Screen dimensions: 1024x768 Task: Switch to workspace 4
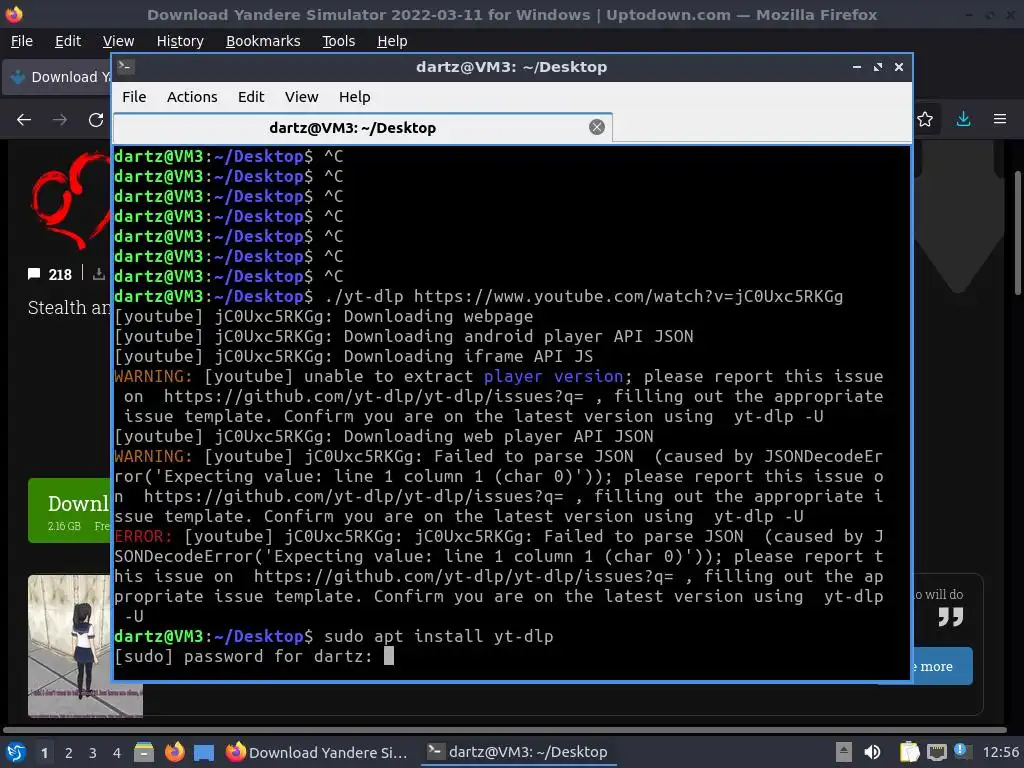click(117, 752)
